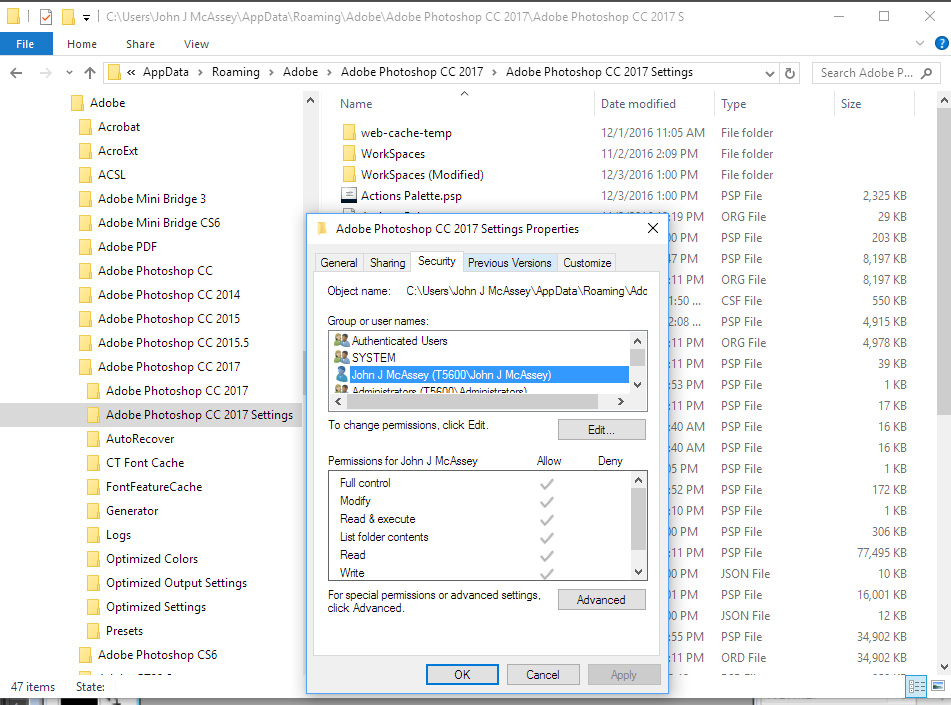The width and height of the screenshot is (951, 705).
Task: Select CT Font Cache folder
Action: (145, 463)
